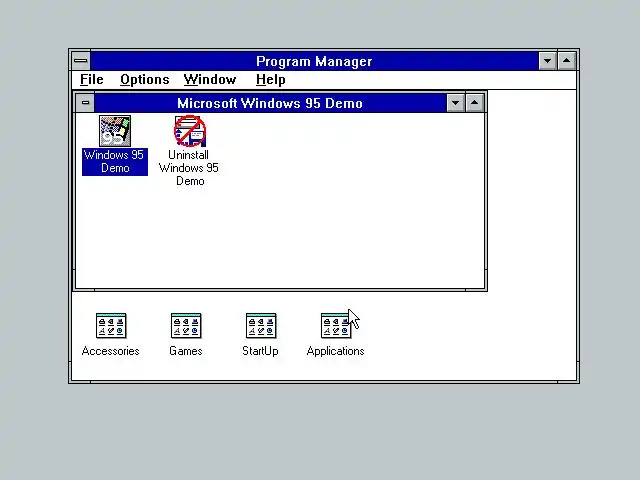Click the highlighted 'Windows 95 Demo' label
The image size is (640, 480).
115,162
